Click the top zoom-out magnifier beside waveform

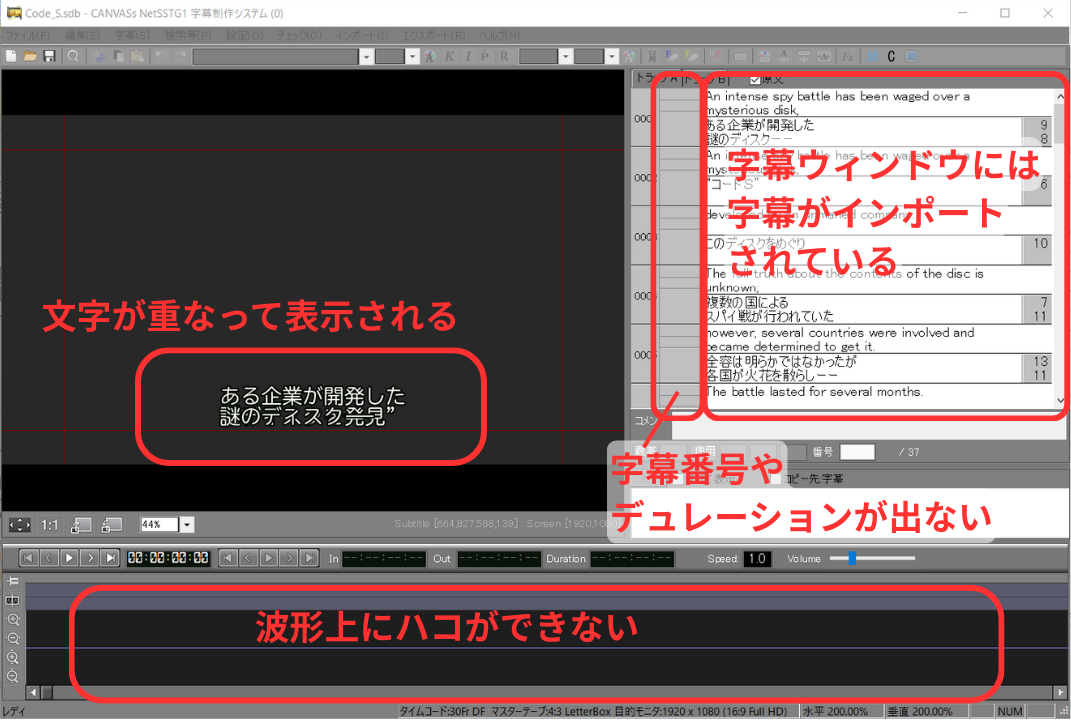13,639
